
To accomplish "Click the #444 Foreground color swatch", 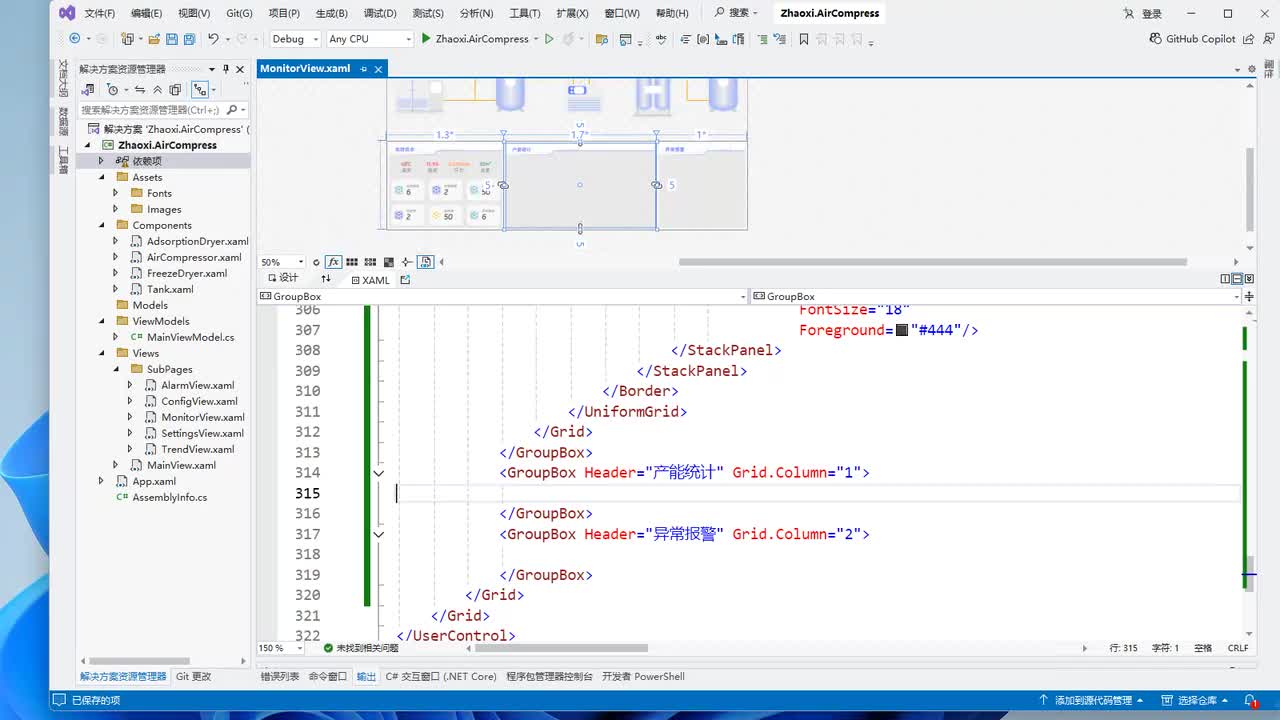I will pyautogui.click(x=901, y=330).
